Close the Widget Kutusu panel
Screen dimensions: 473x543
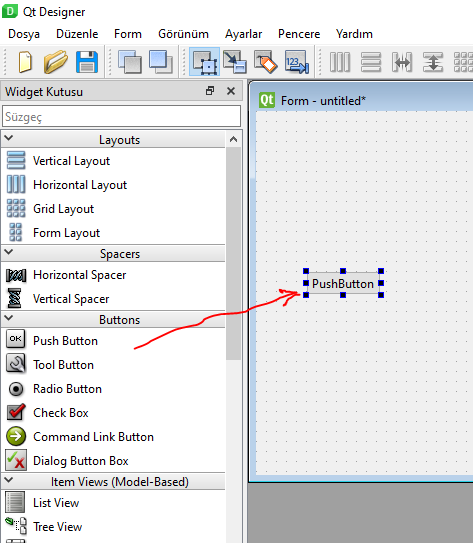click(231, 91)
